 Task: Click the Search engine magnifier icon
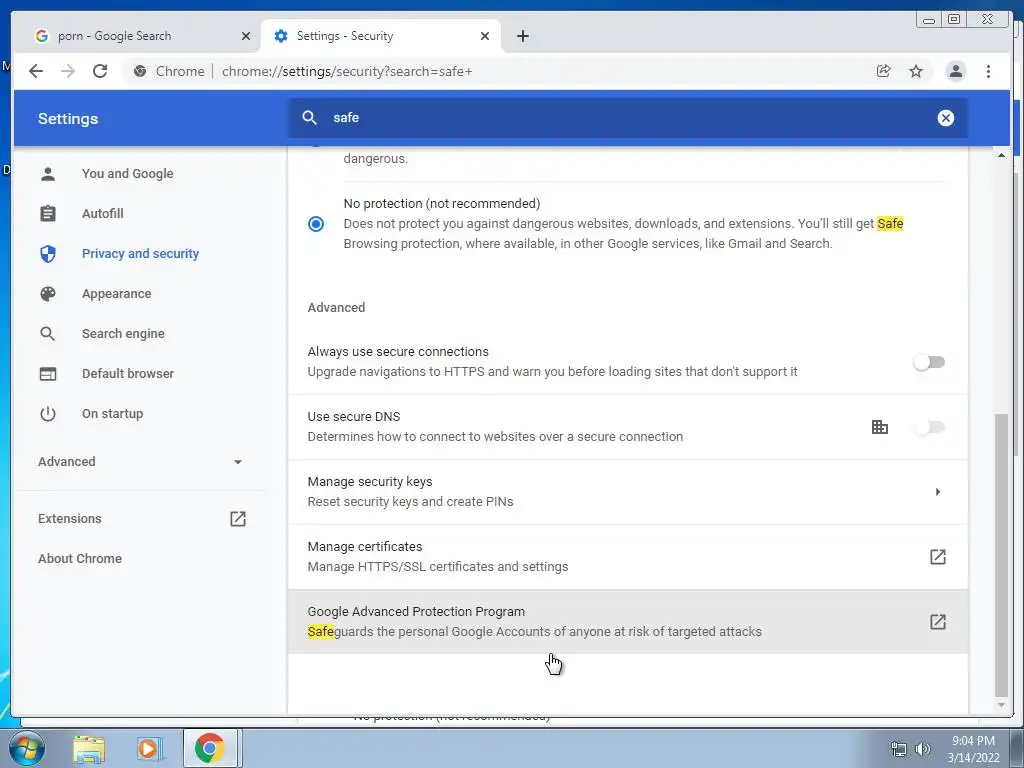click(48, 334)
